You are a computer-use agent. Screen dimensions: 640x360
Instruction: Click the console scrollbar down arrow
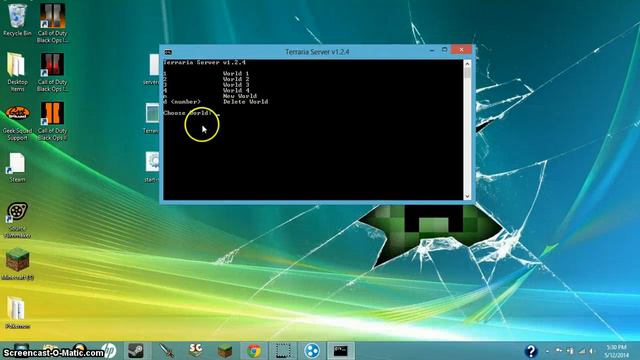467,196
